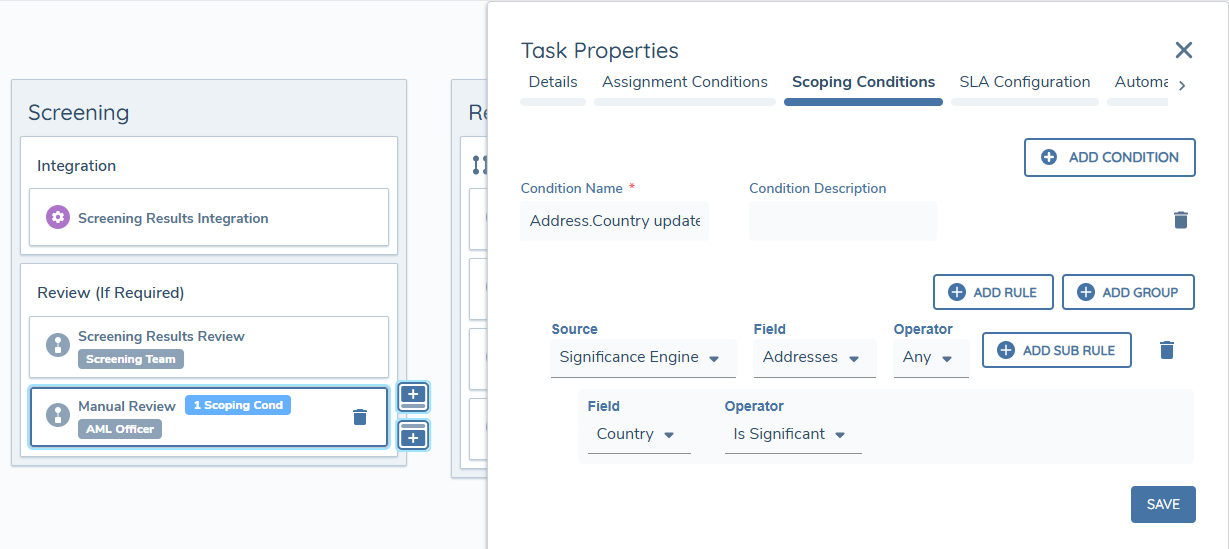Click the Condition Description input field
The height and width of the screenshot is (549, 1229).
(842, 221)
